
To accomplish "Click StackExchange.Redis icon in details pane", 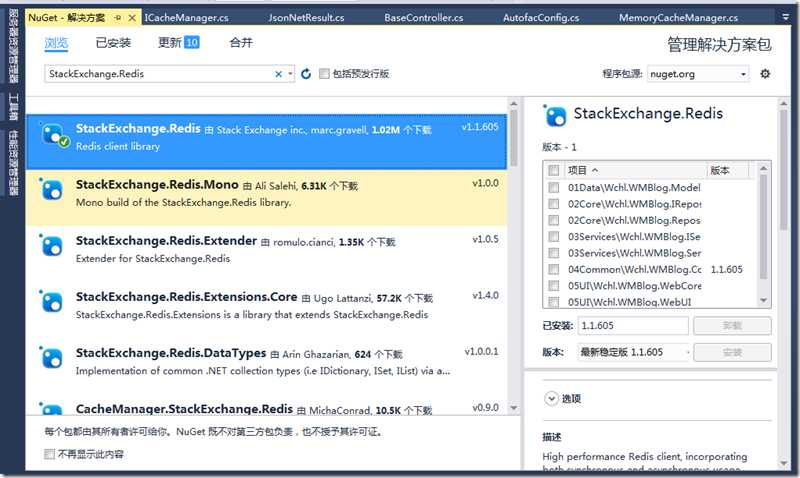I will point(555,115).
